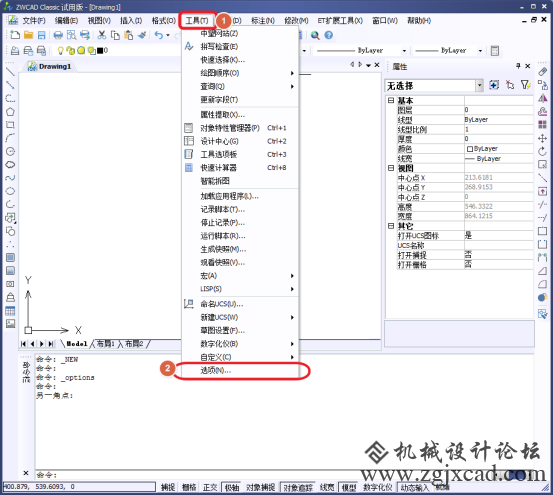Viewport: 553px width, 495px height.
Task: Click the Paste clipboard icon
Action: click(129, 35)
